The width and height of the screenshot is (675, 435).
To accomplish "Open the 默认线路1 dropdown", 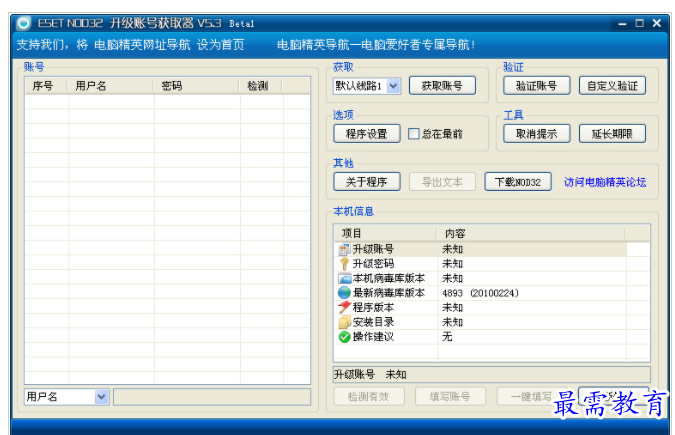I will pyautogui.click(x=393, y=86).
